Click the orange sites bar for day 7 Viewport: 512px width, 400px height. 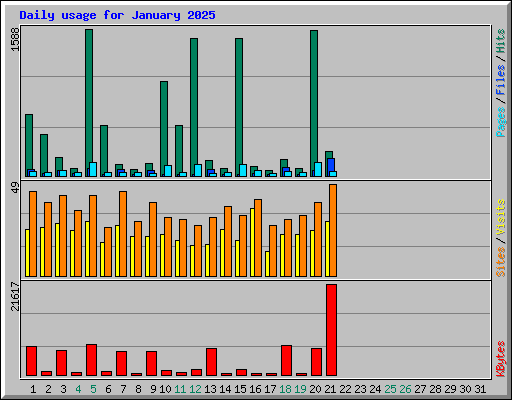pyautogui.click(x=123, y=234)
